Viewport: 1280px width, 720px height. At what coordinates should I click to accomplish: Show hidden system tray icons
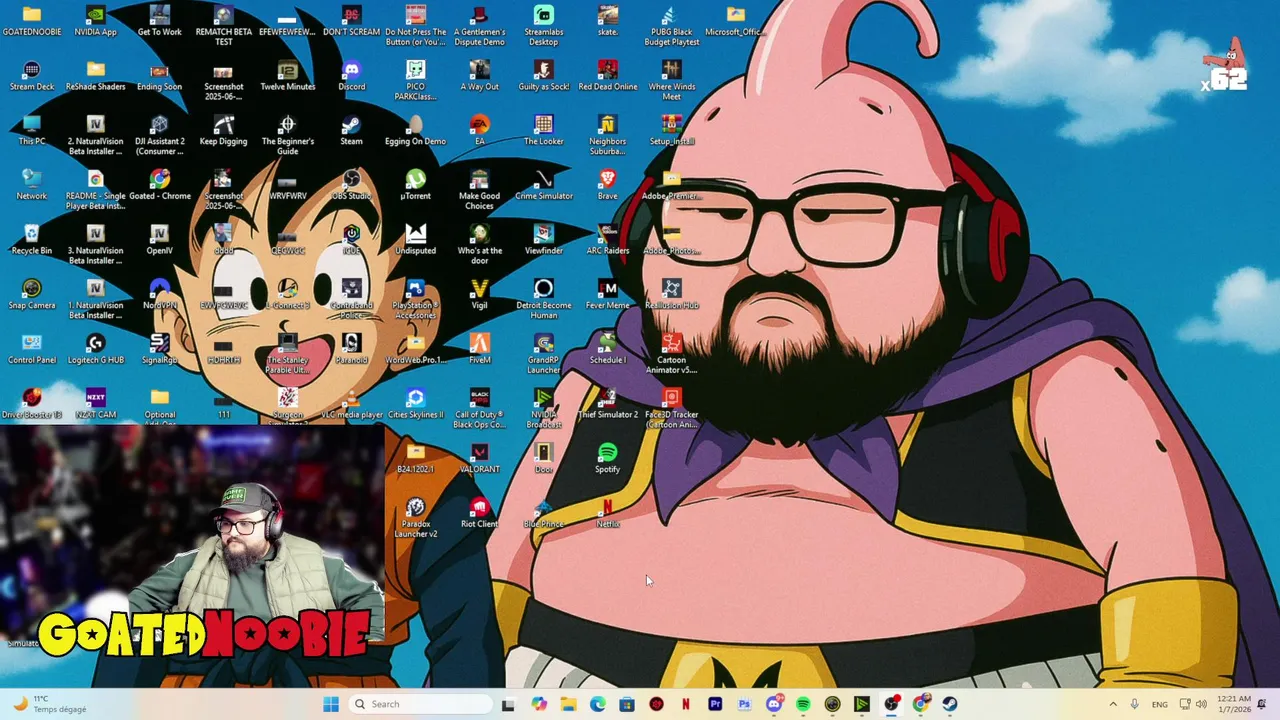[x=1113, y=704]
